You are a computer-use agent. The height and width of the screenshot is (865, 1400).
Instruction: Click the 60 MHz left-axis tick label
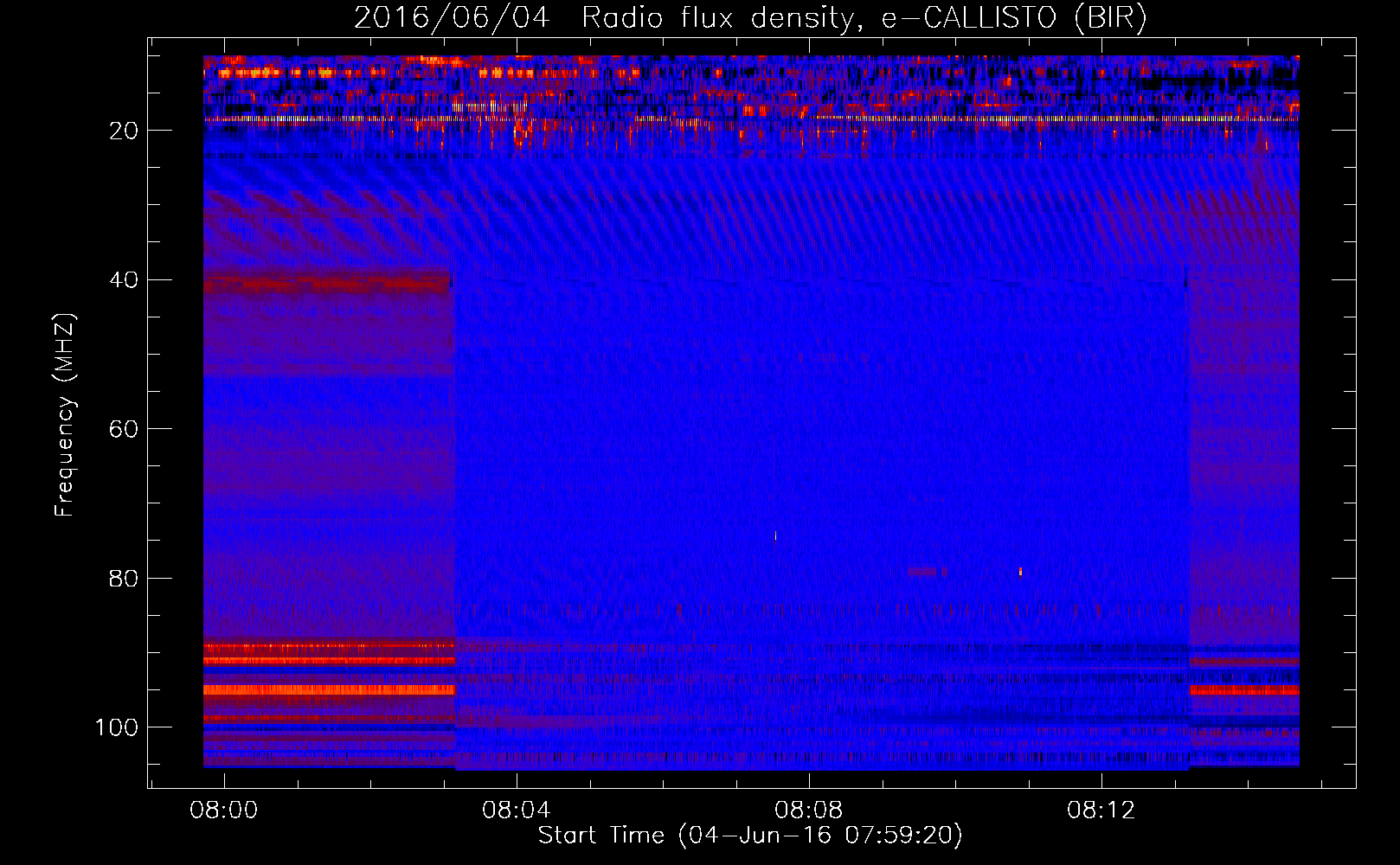pyautogui.click(x=125, y=429)
